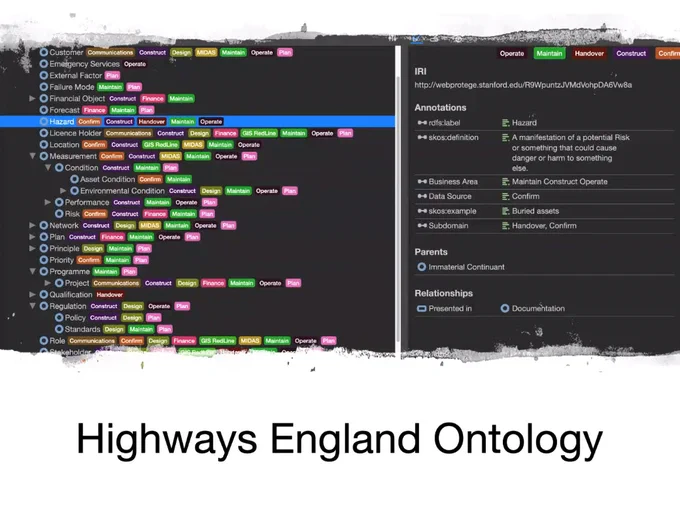Click the Hazard rdfs:label value field
680x507 pixels.
pyautogui.click(x=524, y=123)
